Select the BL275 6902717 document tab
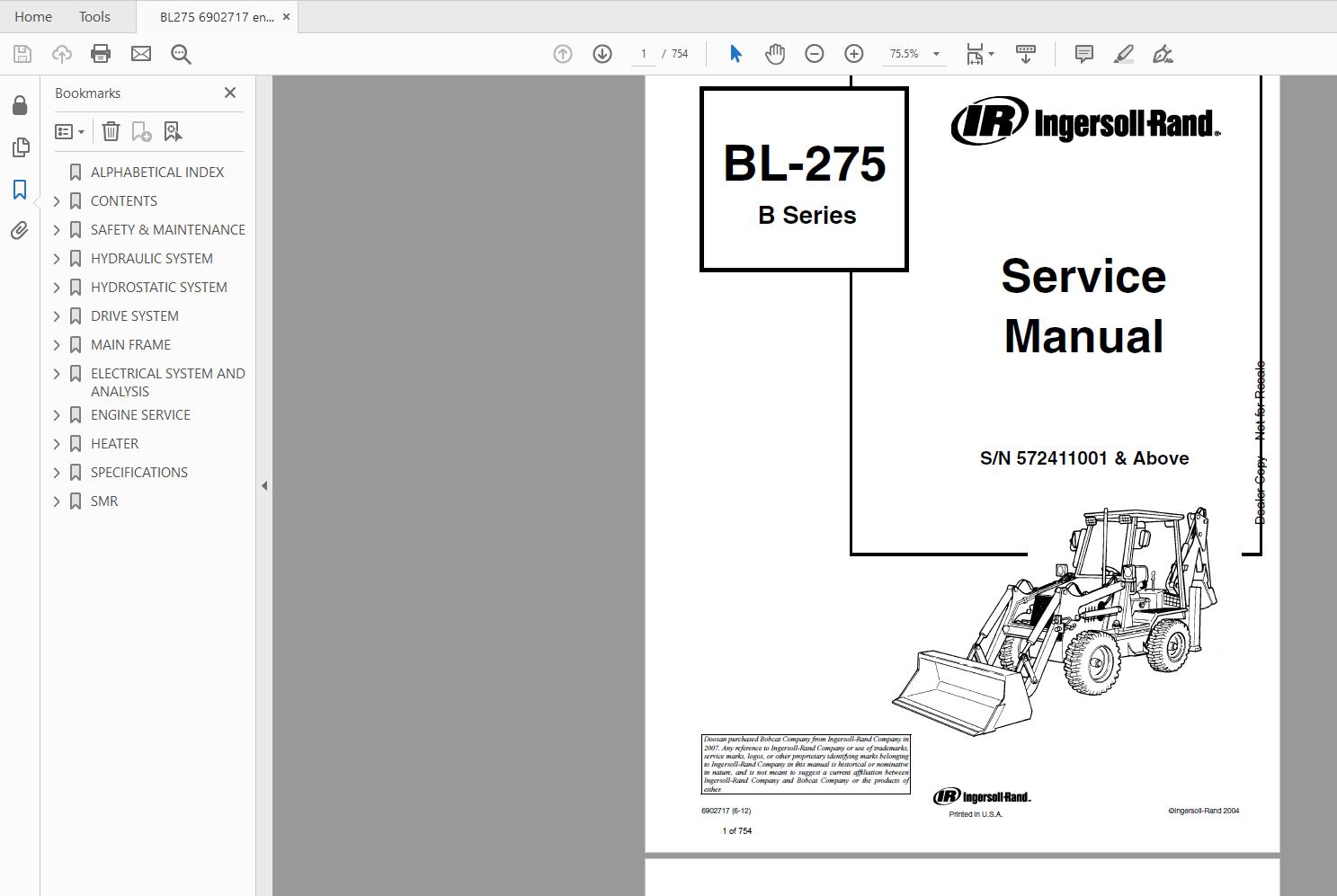This screenshot has width=1337, height=896. click(x=217, y=17)
